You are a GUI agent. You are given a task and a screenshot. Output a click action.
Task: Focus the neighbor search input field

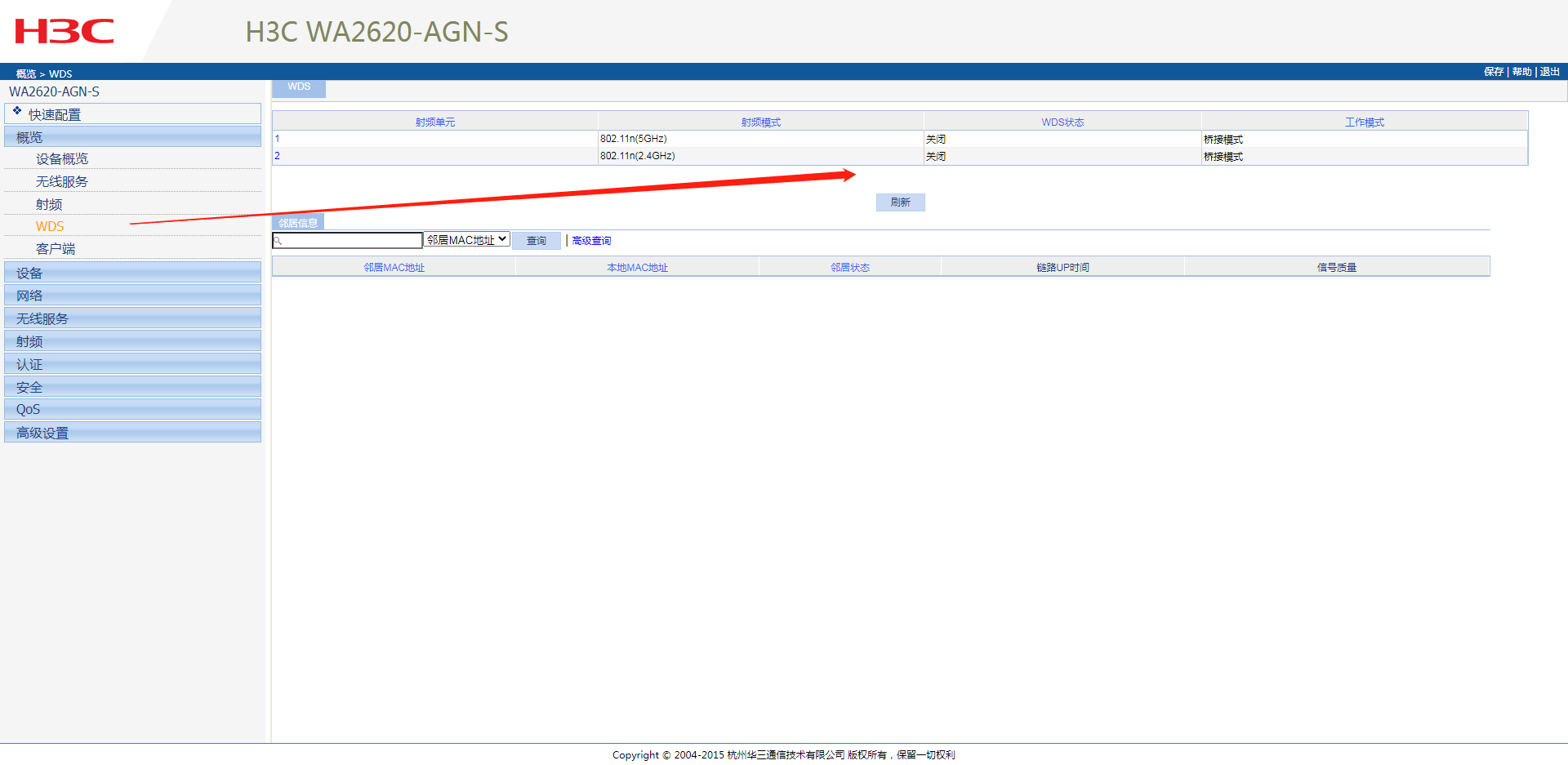coord(347,241)
